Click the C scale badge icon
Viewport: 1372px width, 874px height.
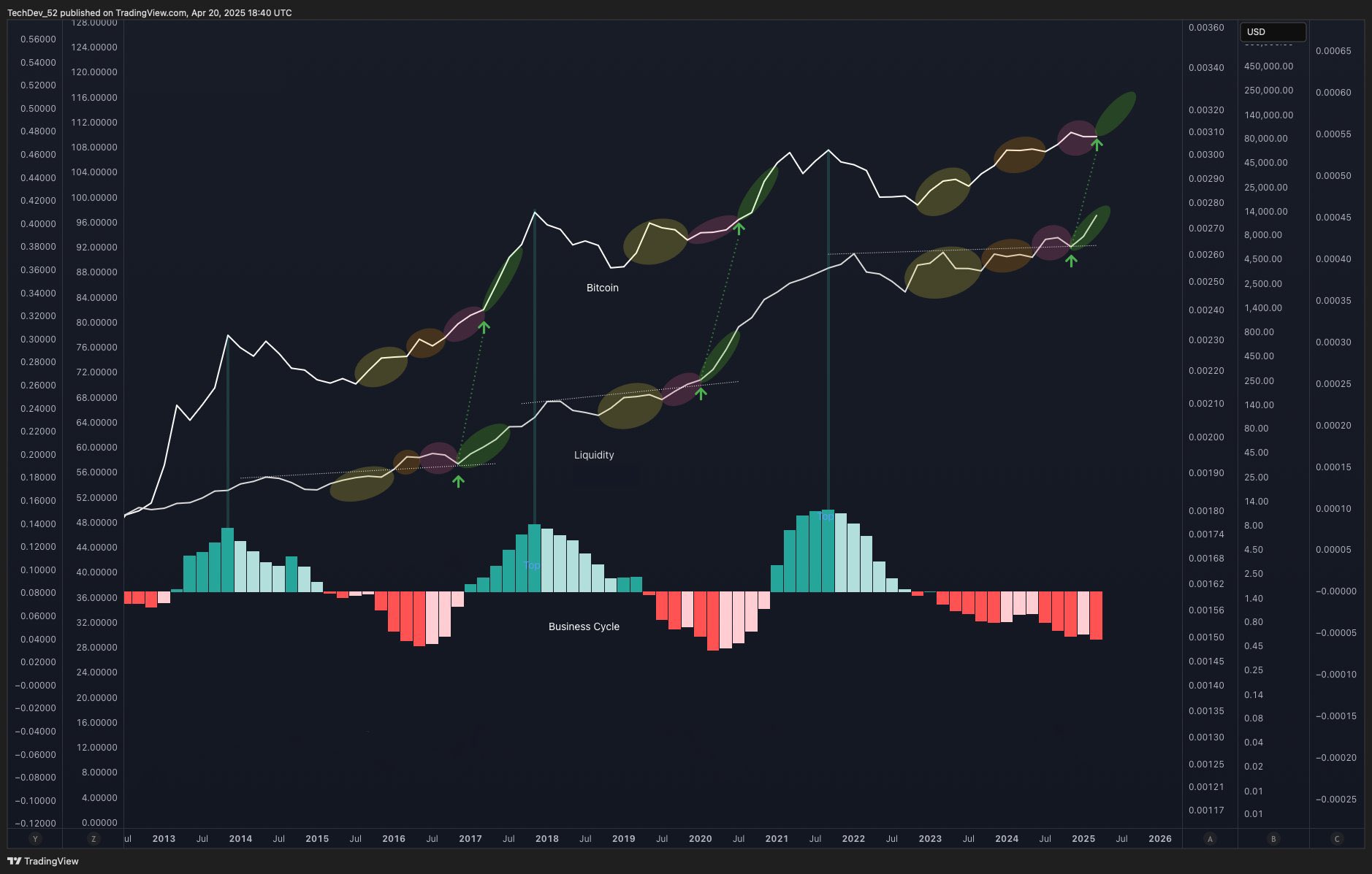click(x=1337, y=839)
